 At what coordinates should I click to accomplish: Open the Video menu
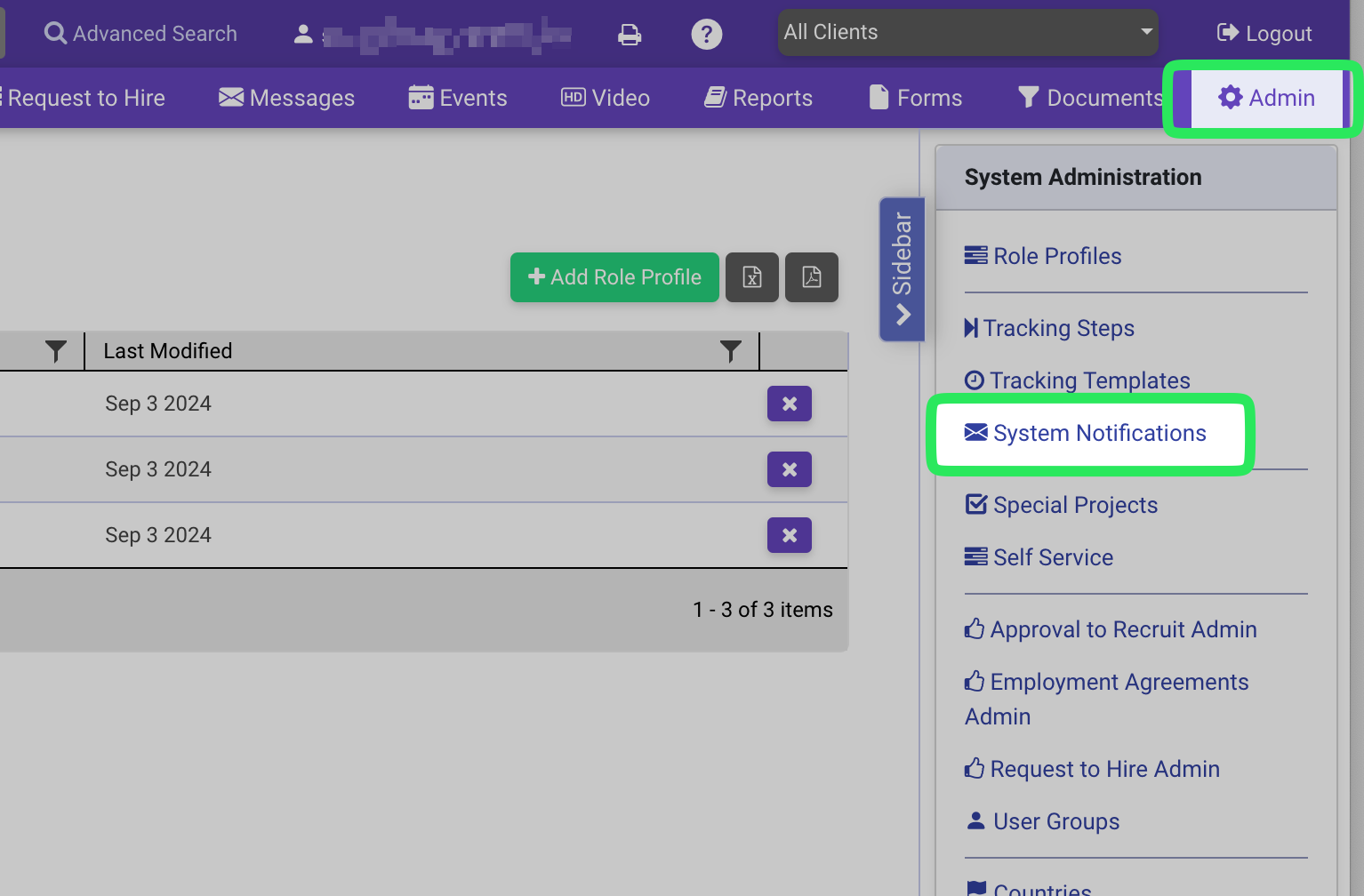606,98
